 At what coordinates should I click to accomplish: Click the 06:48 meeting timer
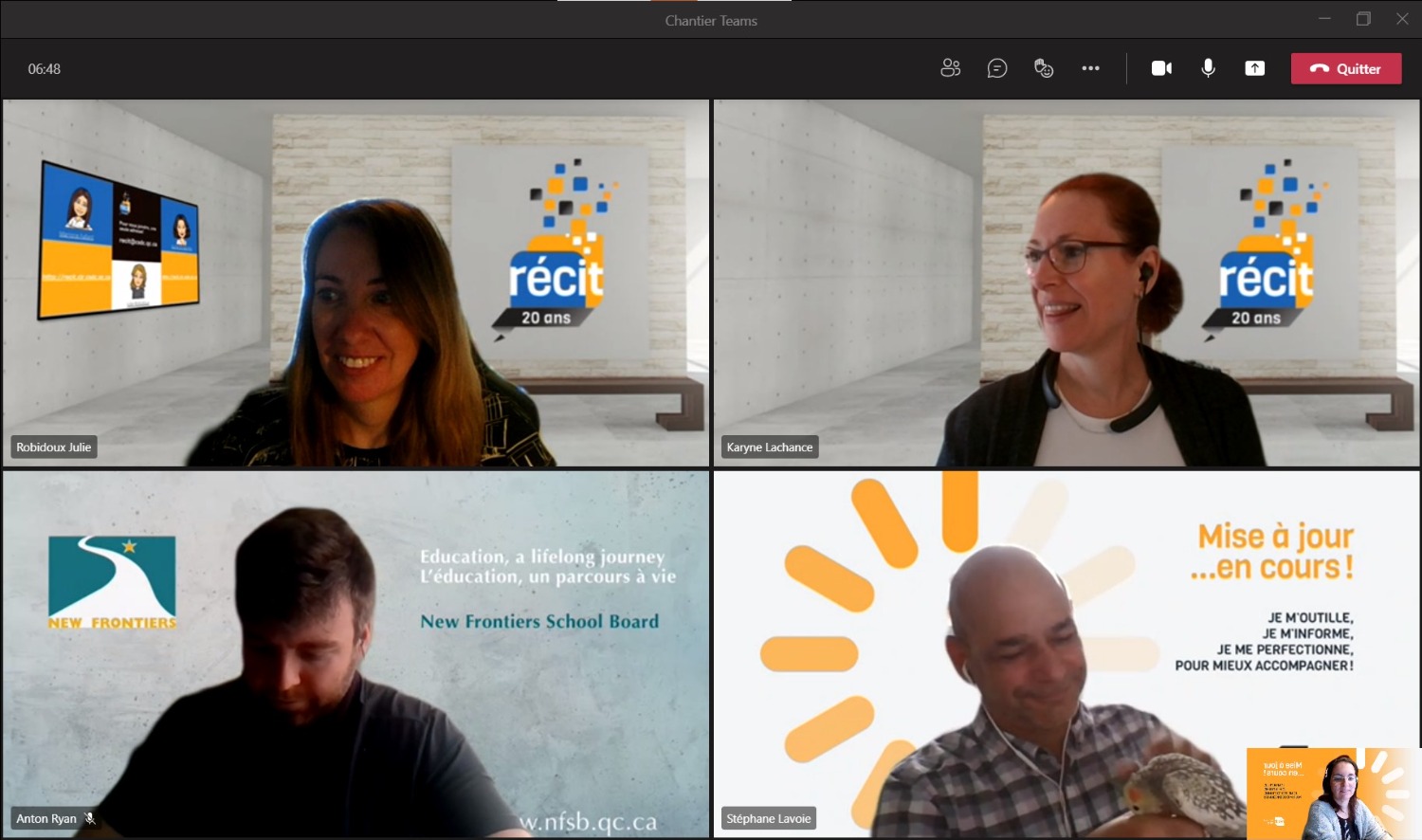pyautogui.click(x=45, y=69)
